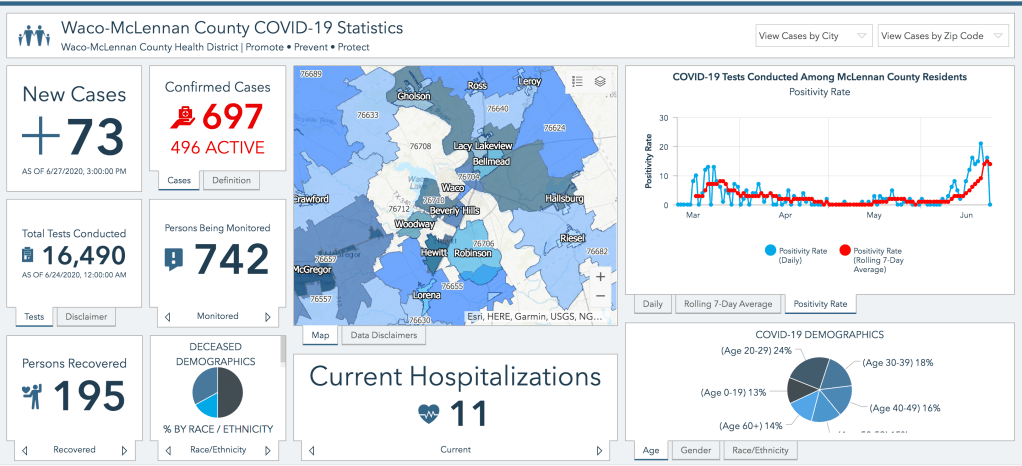This screenshot has height=466, width=1022.
Task: Zoom in on the map
Action: [x=600, y=276]
